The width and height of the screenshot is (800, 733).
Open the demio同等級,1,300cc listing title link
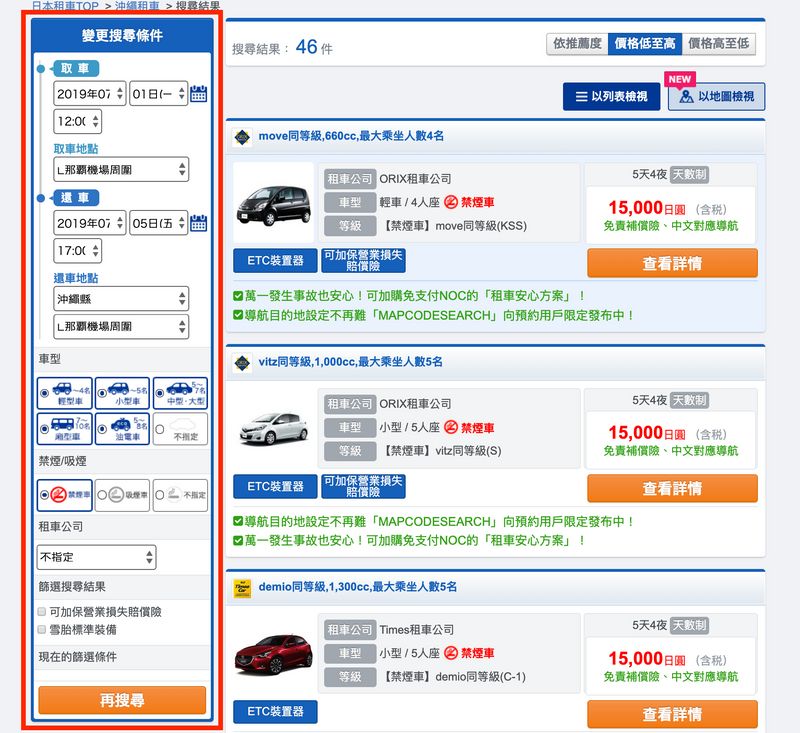pos(358,587)
